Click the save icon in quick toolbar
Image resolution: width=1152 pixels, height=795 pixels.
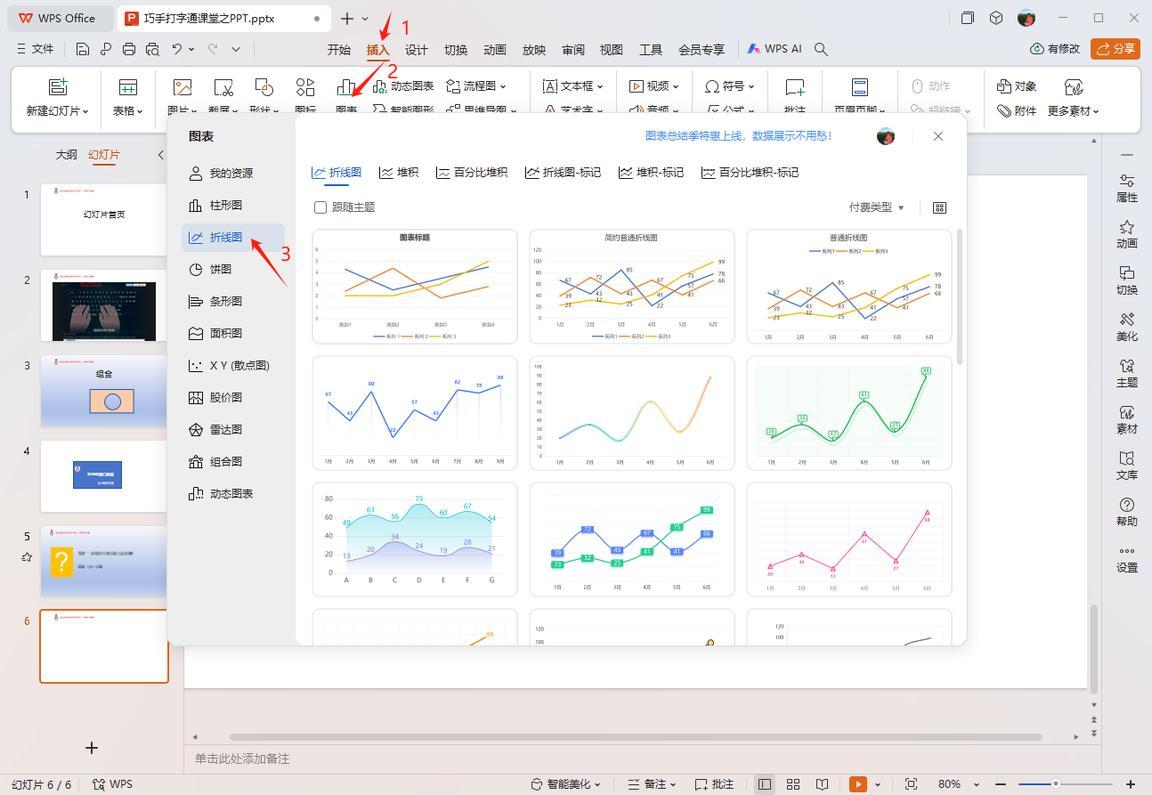[82, 49]
